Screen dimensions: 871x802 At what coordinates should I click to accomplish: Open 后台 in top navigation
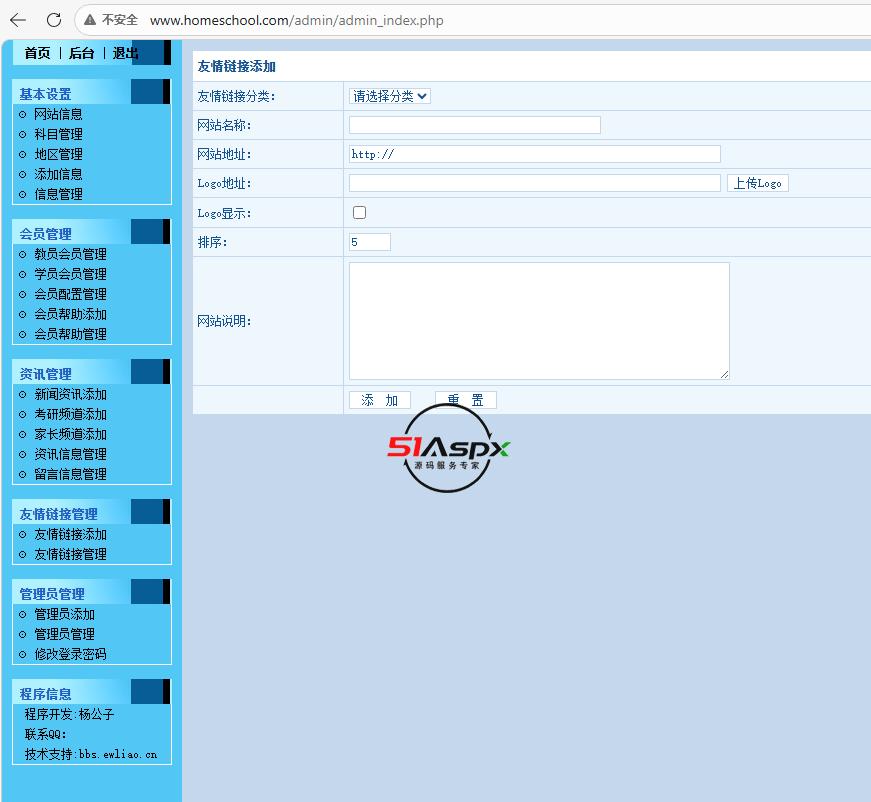coord(81,53)
